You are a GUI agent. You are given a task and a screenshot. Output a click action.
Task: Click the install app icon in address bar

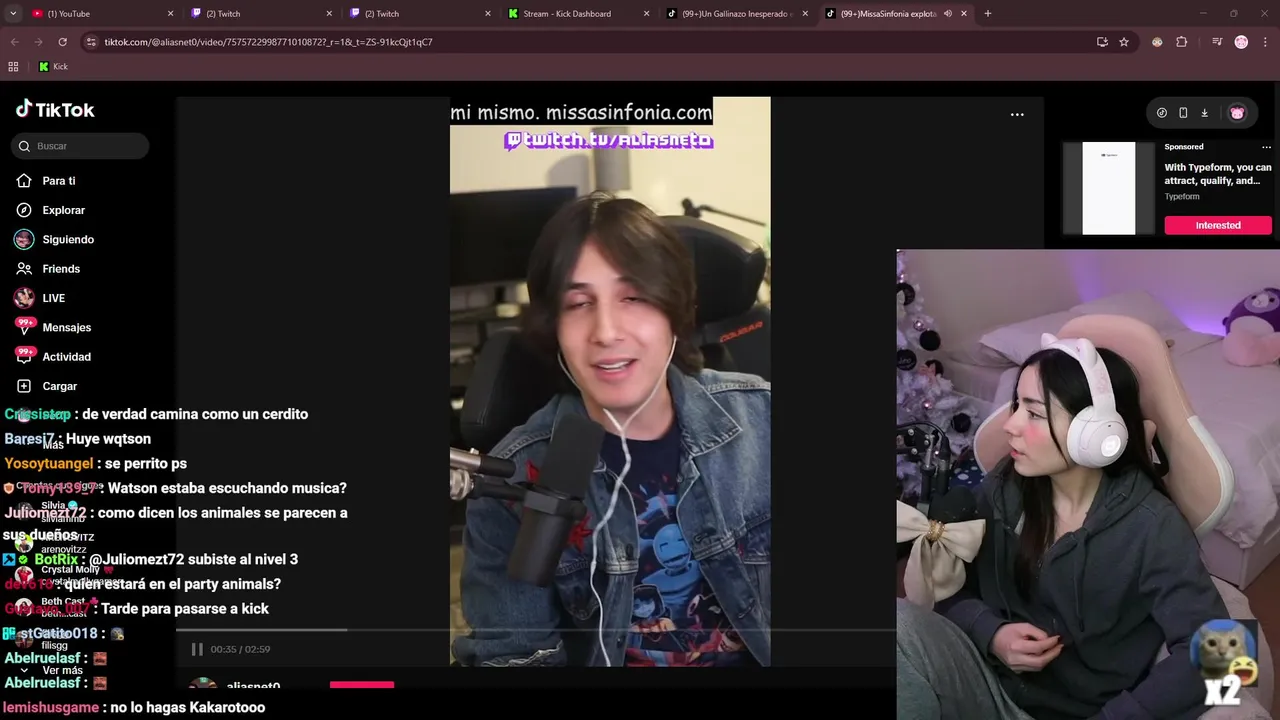tap(1102, 42)
